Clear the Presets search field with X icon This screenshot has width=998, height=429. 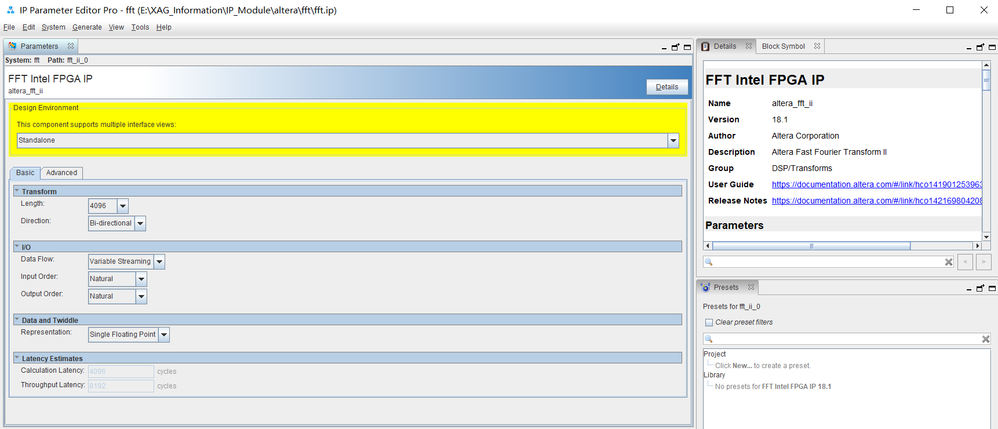coord(986,339)
